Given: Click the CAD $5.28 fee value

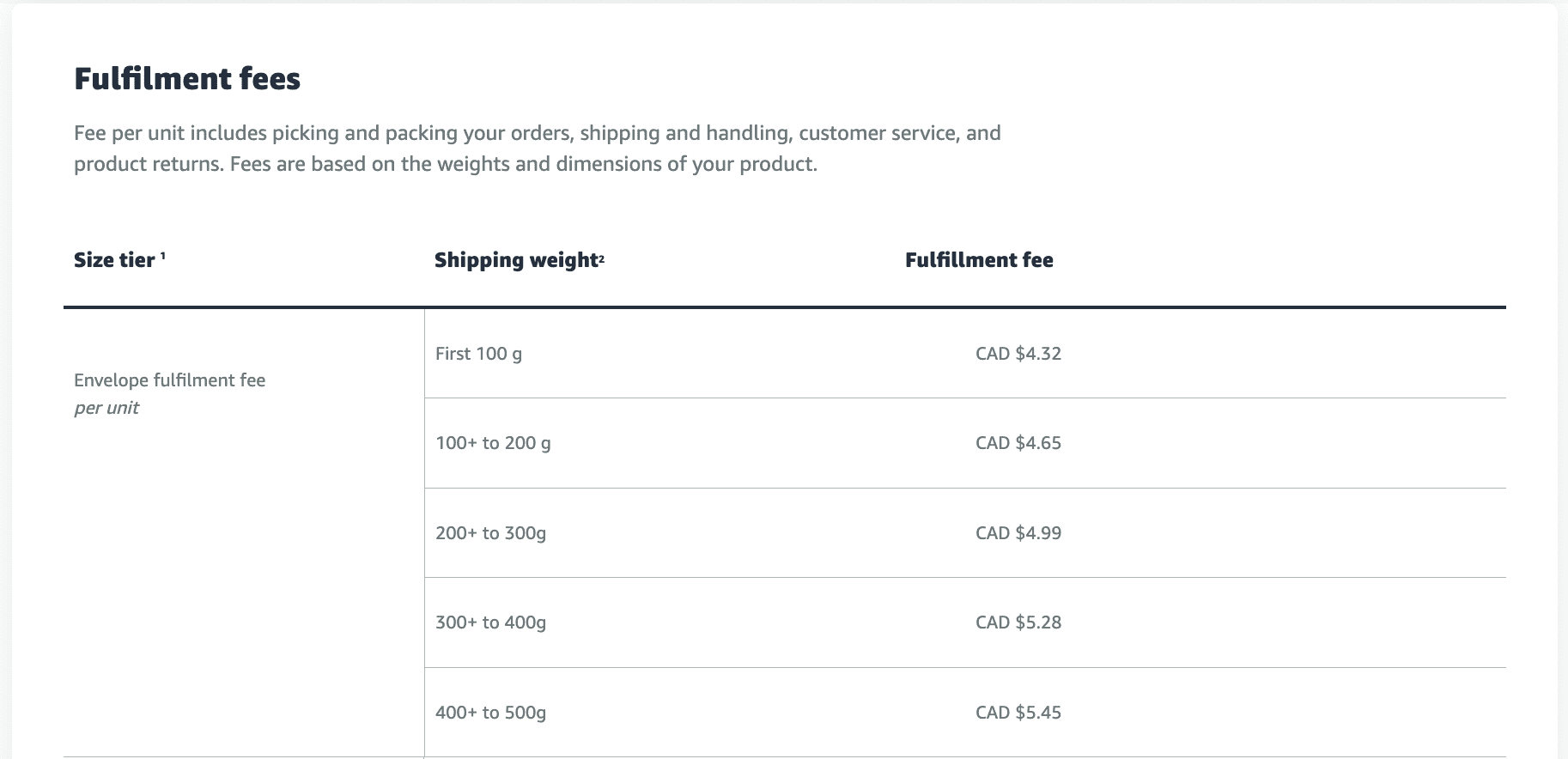Looking at the screenshot, I should [1018, 622].
